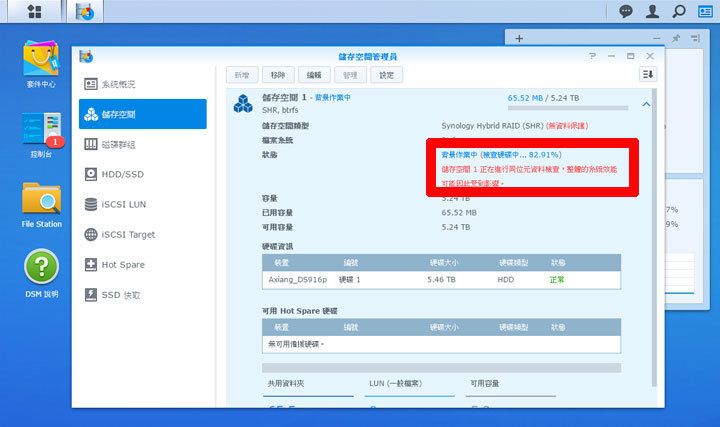
Task: Add widget with plus icon in widget window
Action: 519,39
